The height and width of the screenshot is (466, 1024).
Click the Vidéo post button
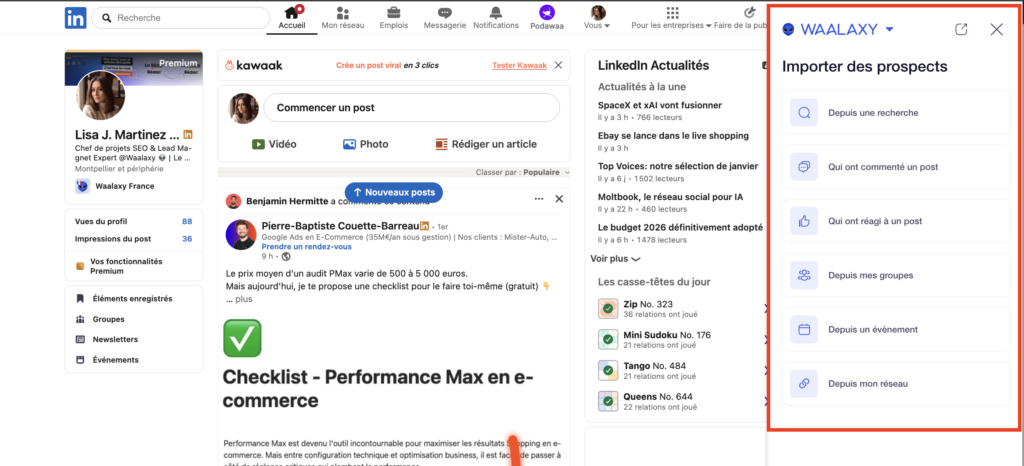click(274, 144)
